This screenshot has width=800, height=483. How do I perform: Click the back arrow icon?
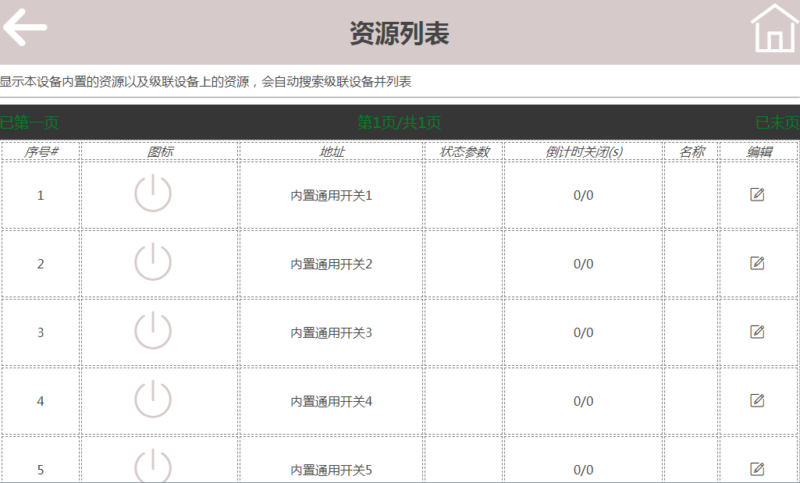(25, 27)
